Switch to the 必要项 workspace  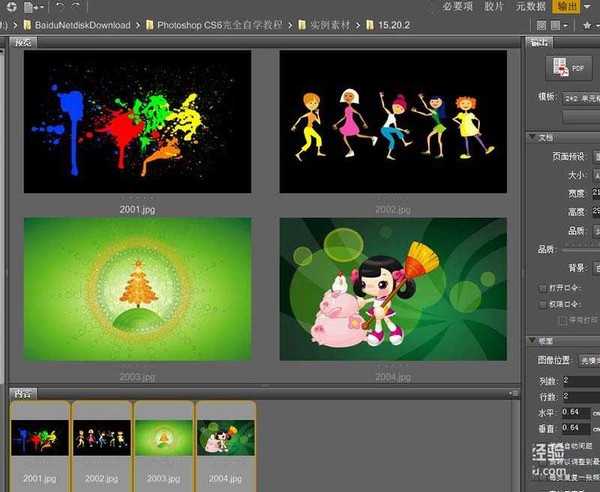point(455,6)
